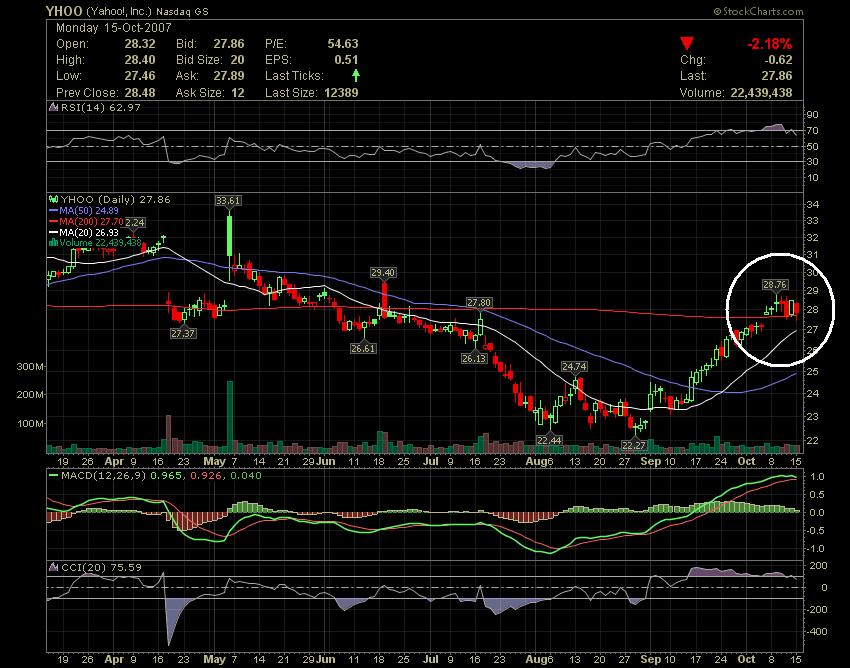The width and height of the screenshot is (850, 668).
Task: Click the green Last Ticks up arrow
Action: point(356,75)
